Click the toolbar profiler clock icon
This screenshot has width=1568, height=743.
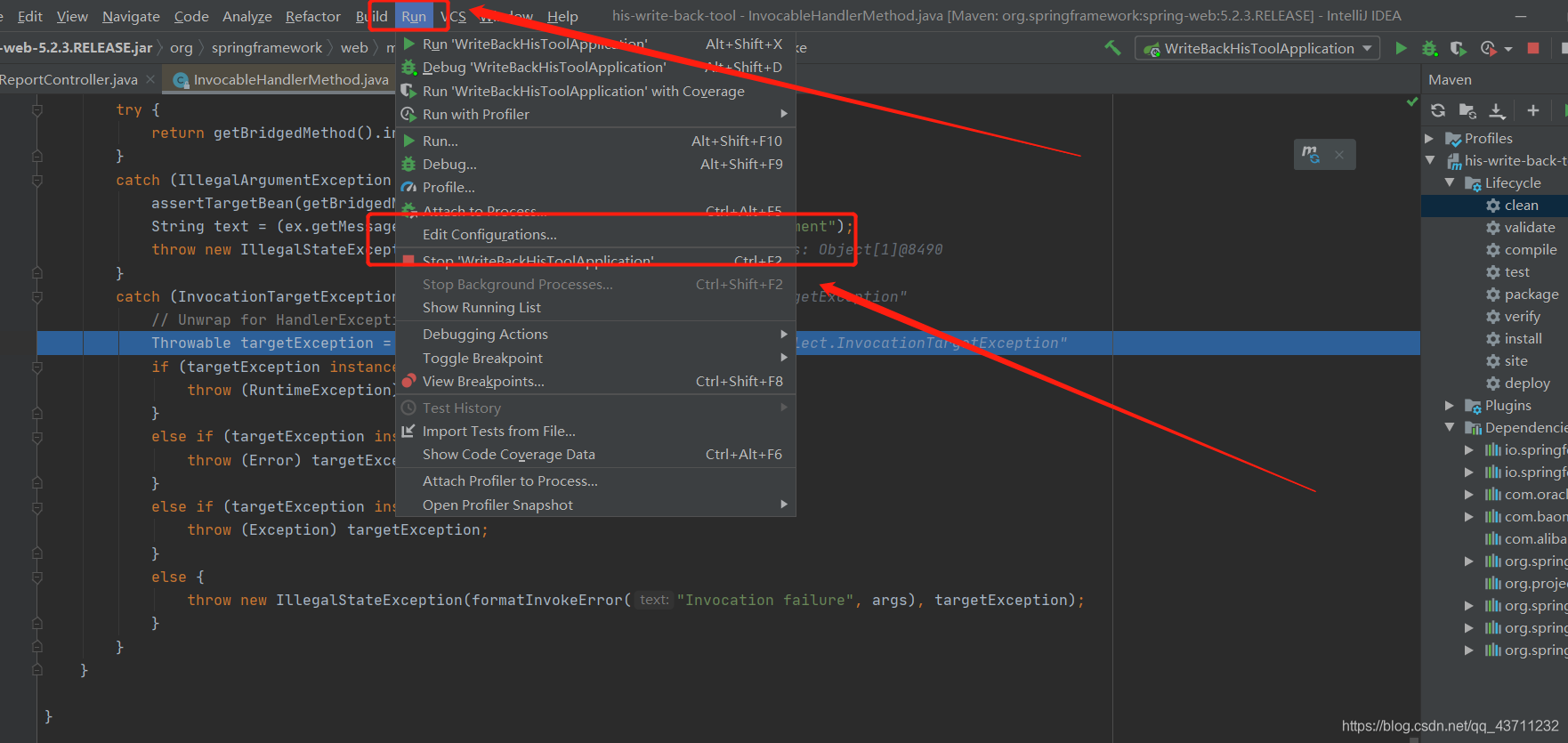1488,48
